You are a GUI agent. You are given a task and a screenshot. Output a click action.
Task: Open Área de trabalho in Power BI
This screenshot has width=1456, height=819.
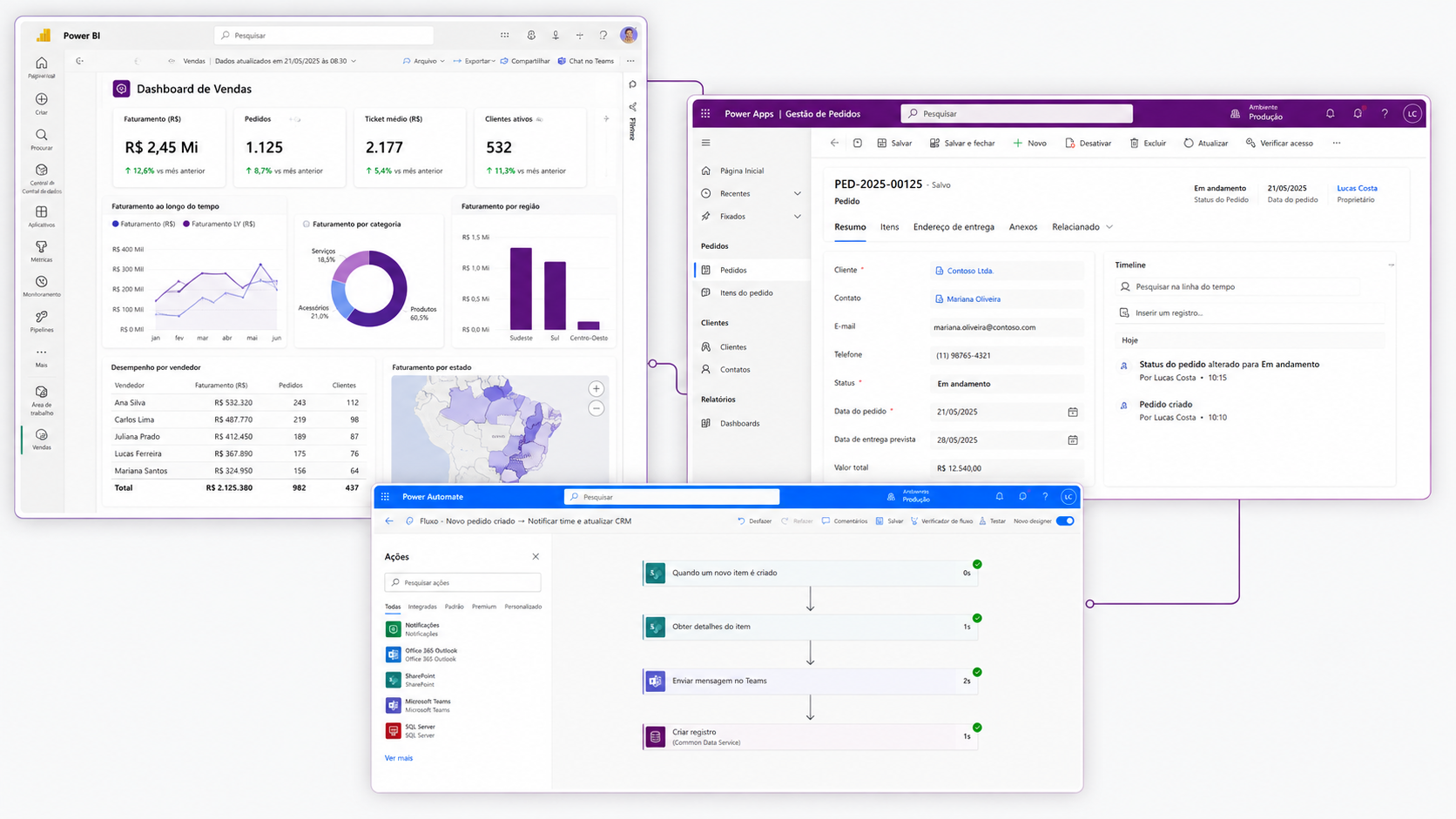coord(41,400)
